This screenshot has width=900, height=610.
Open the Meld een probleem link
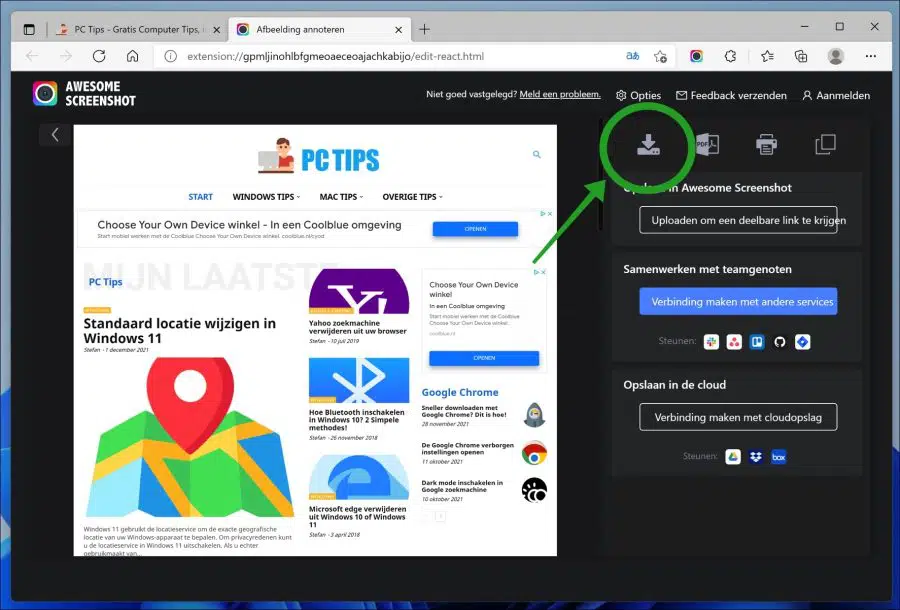coord(560,94)
